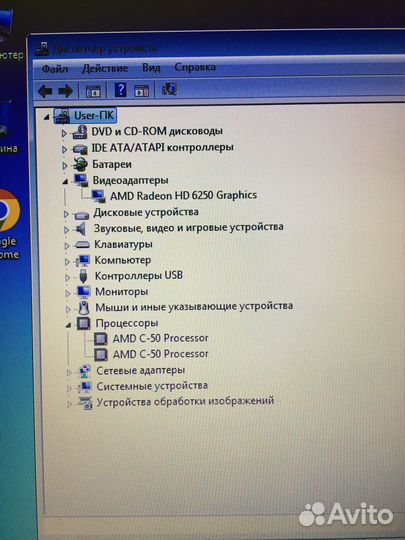Expand Устройства обработки изображений node
This screenshot has width=405, height=540.
pos(70,404)
